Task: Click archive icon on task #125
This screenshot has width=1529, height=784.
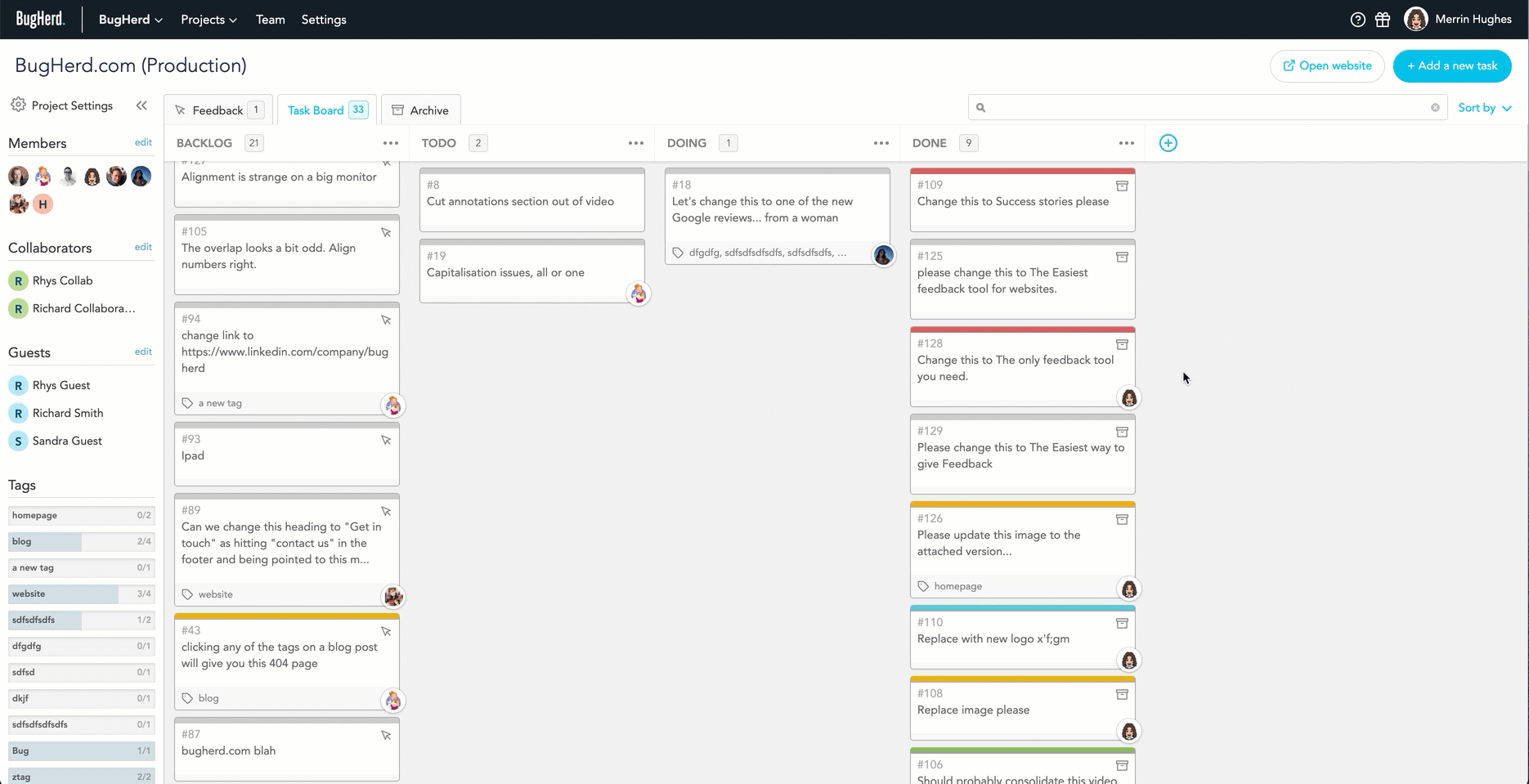Action: pos(1122,257)
